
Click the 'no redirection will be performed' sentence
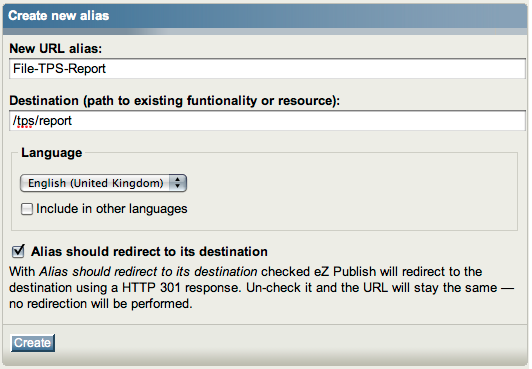pyautogui.click(x=101, y=304)
